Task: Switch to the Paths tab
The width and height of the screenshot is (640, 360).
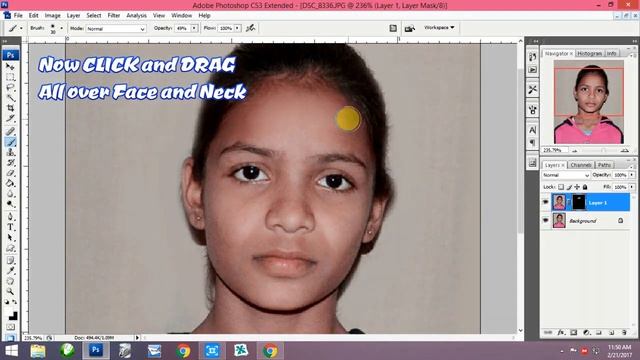Action: pos(604,165)
